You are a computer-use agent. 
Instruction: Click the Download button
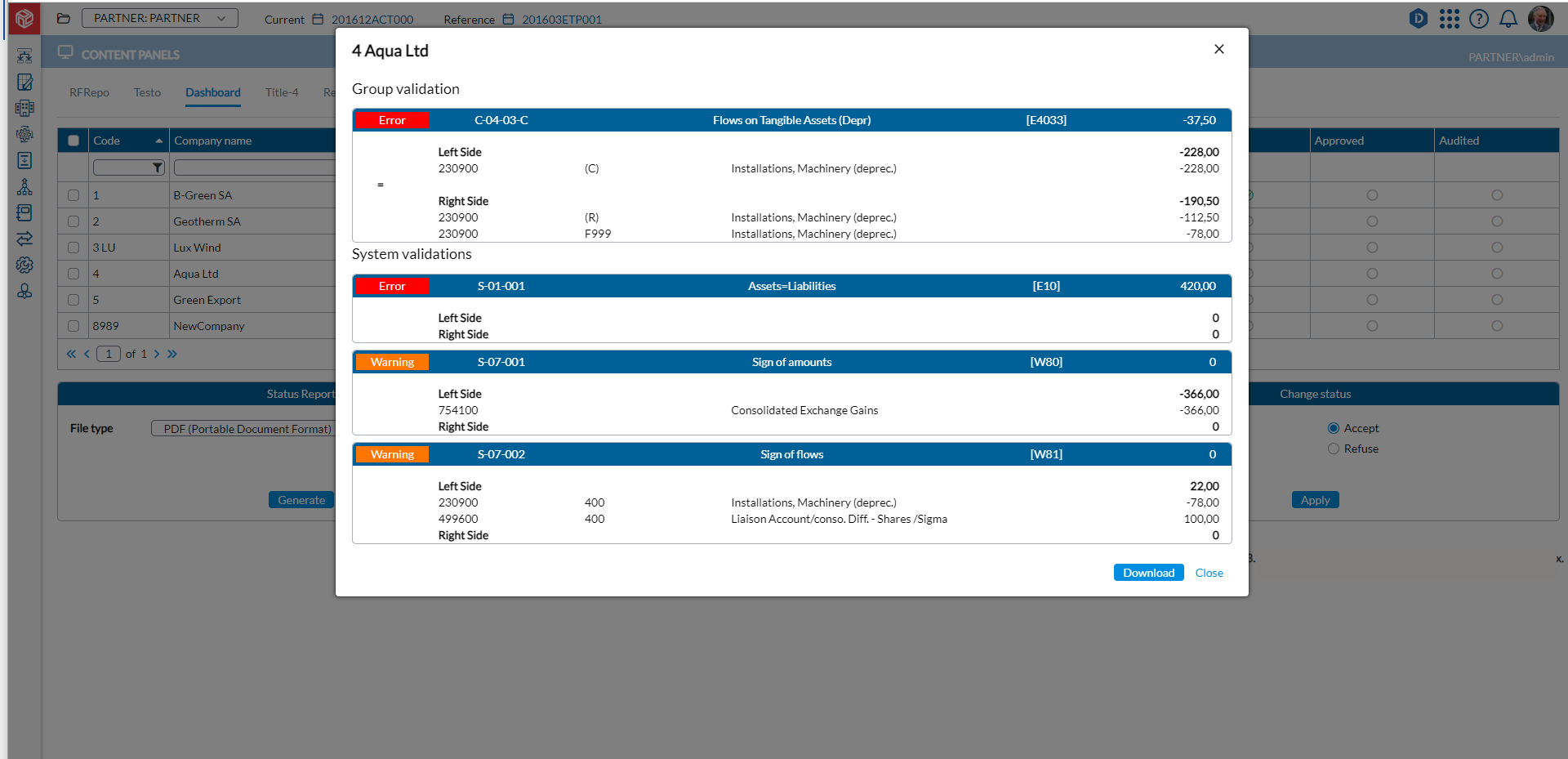[1148, 573]
